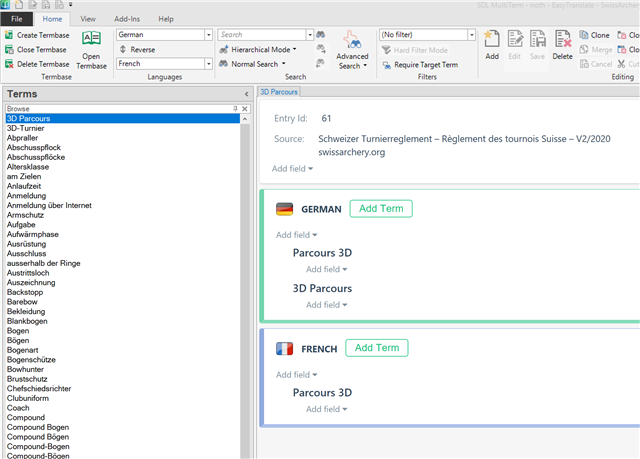The height and width of the screenshot is (459, 640).
Task: Open the Search box dropdown arrow
Action: tap(310, 35)
